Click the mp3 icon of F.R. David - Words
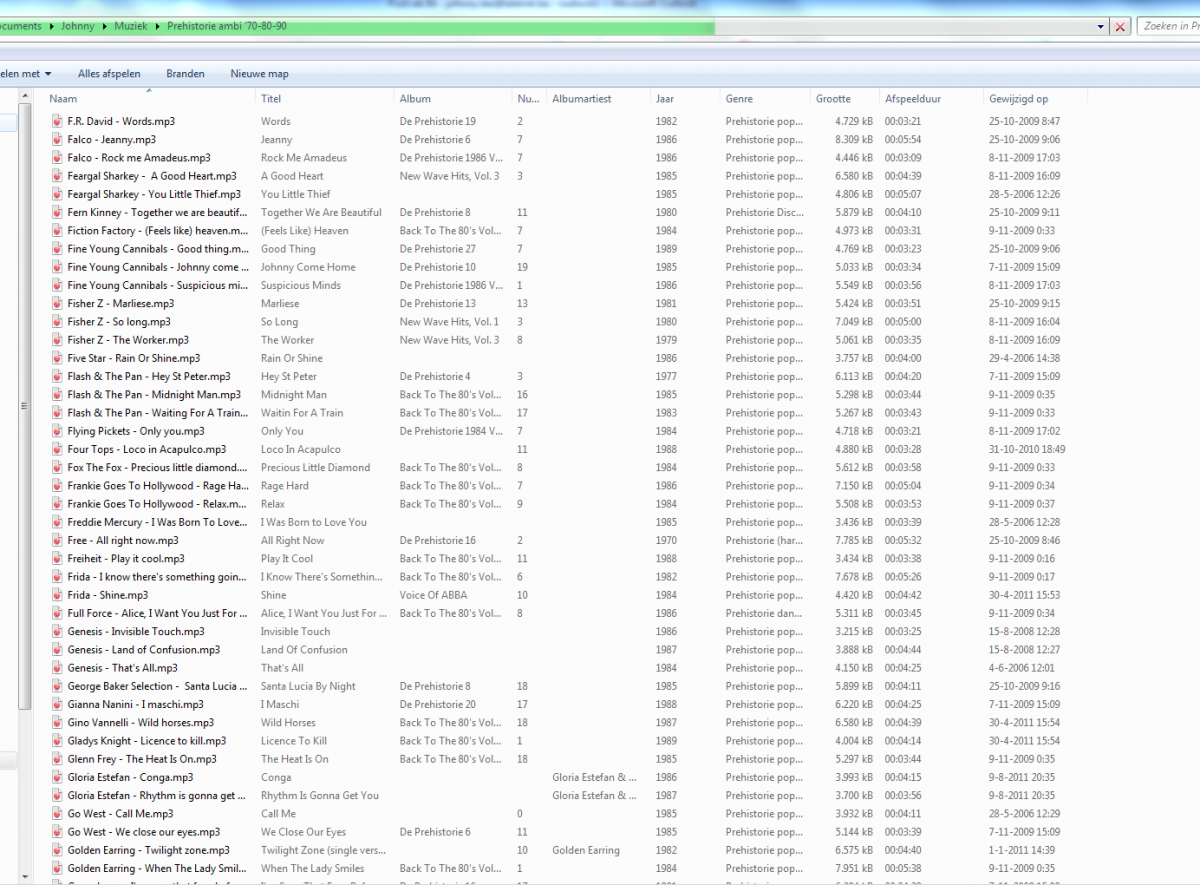 coord(58,121)
